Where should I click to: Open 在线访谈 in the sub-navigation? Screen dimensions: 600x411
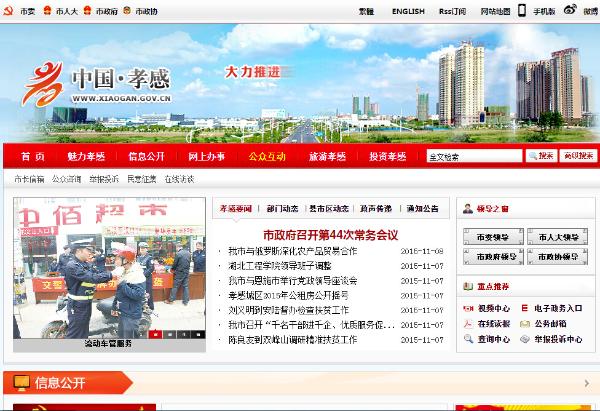179,179
